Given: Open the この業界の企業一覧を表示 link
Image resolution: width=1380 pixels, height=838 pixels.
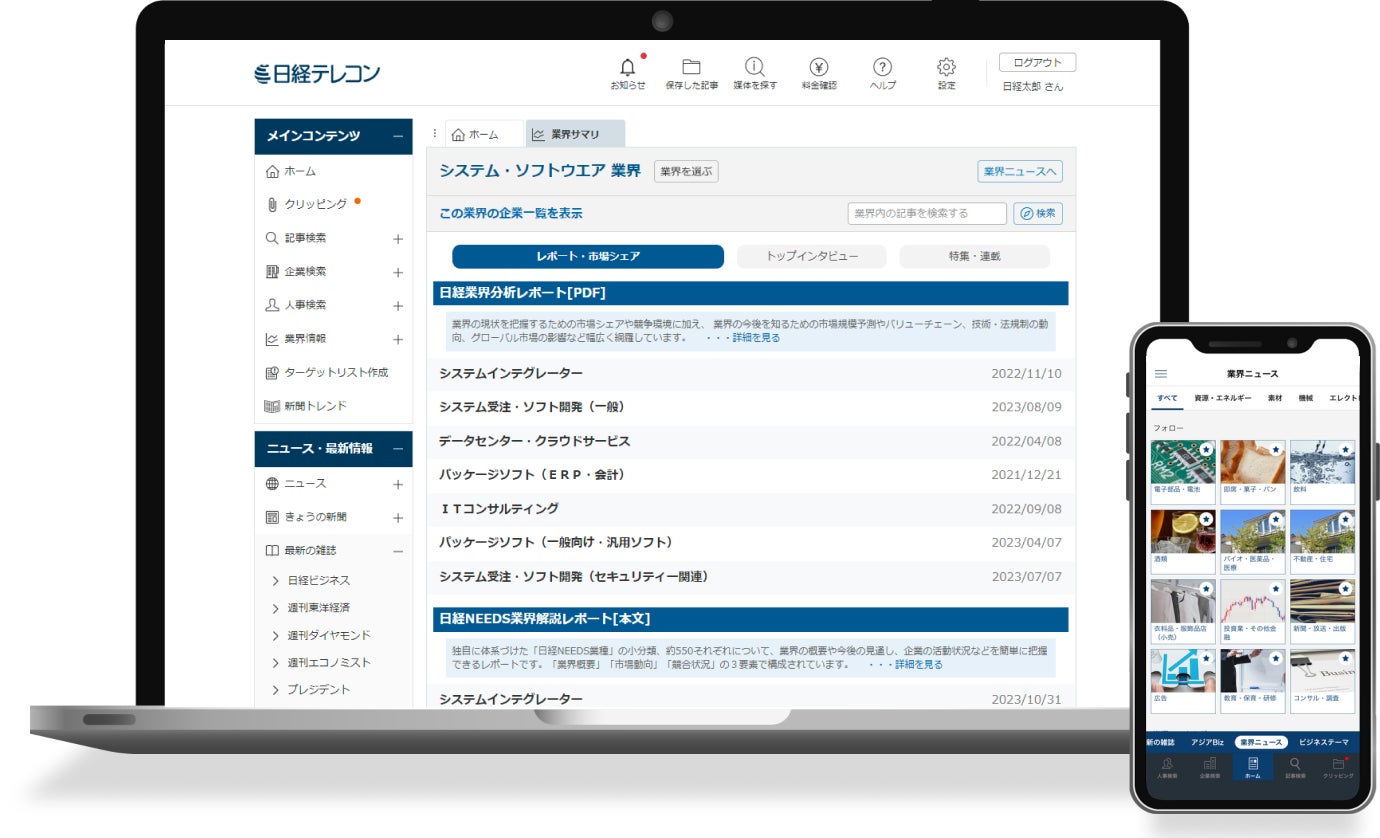Looking at the screenshot, I should click(510, 213).
